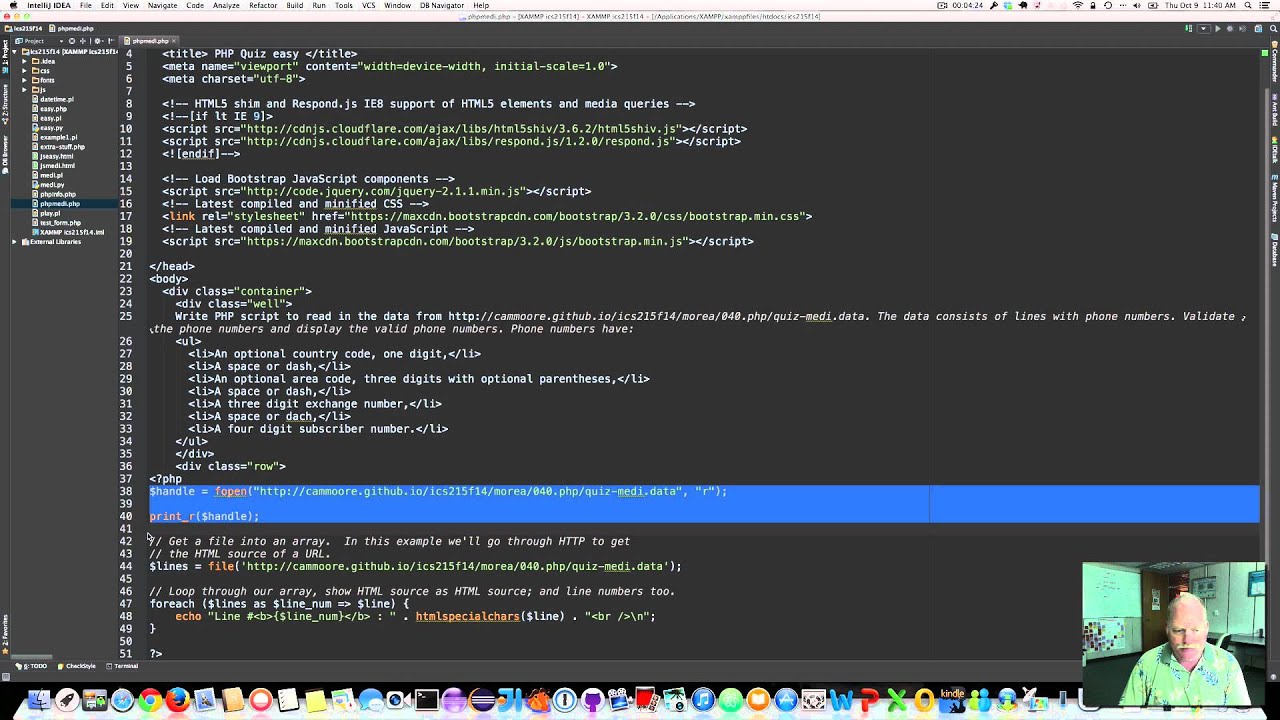Click the Run button in the toolbar
The width and height of the screenshot is (1280, 720).
tap(1218, 29)
